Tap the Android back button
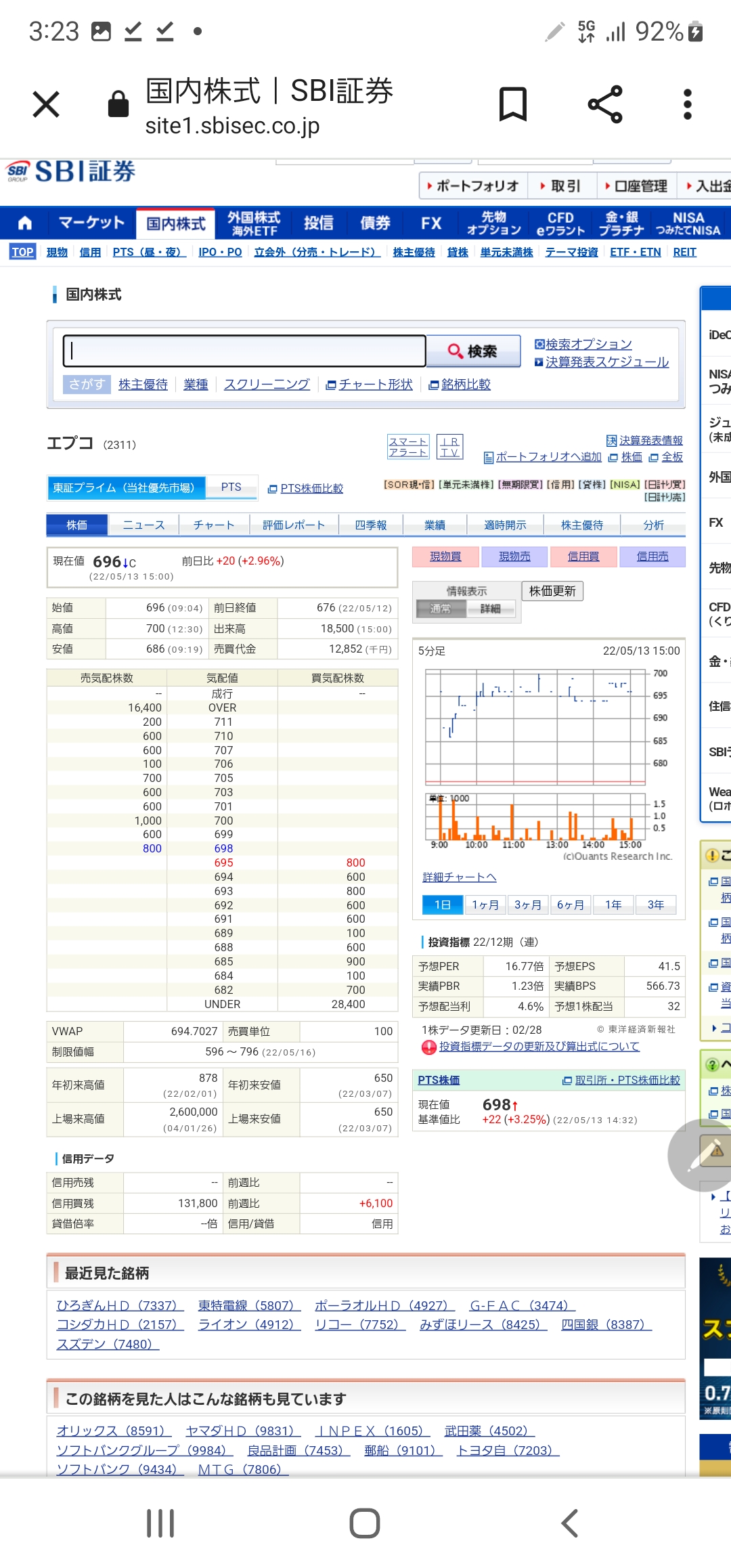 point(570,1523)
